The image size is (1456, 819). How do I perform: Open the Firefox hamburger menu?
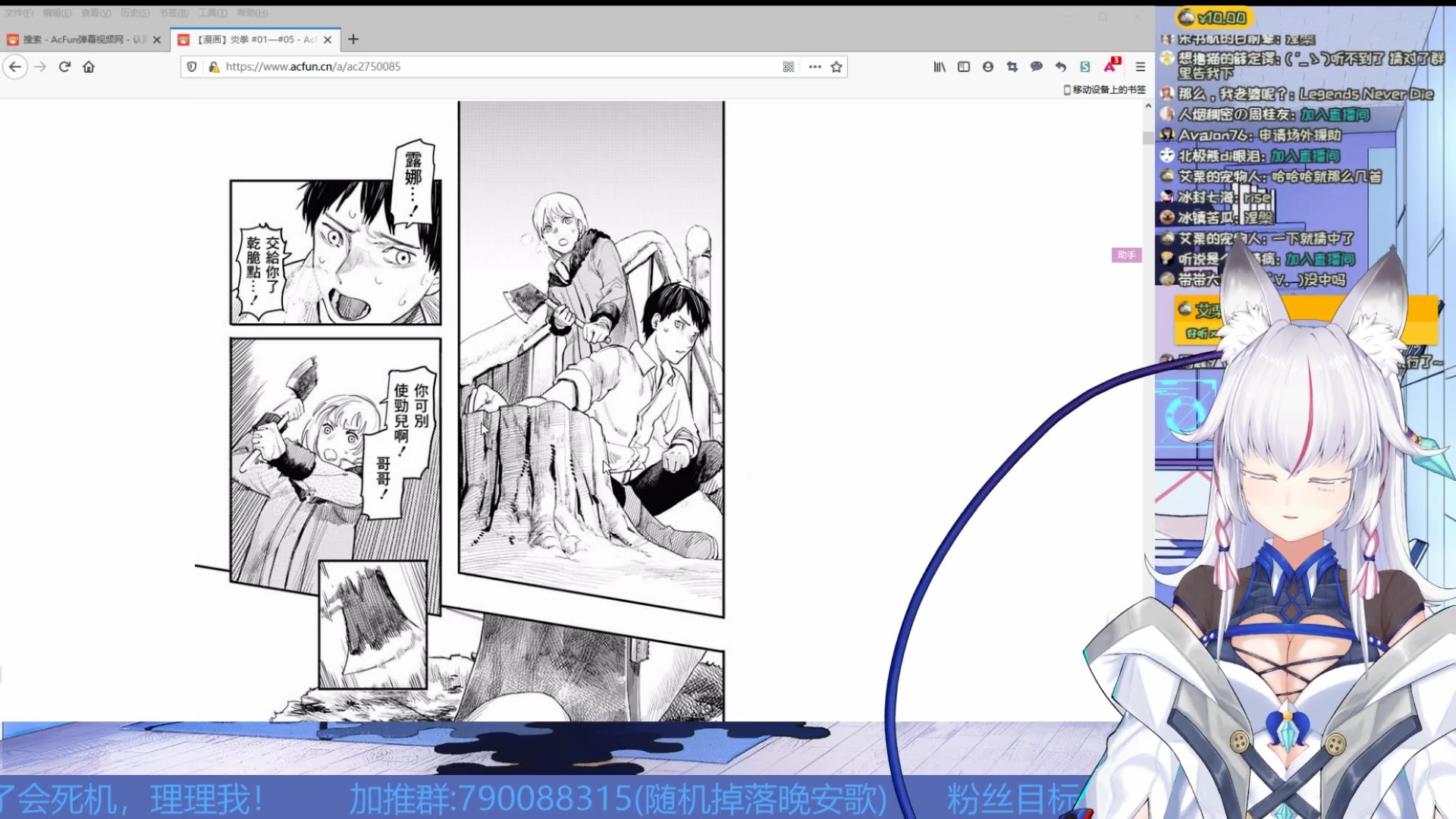pos(1140,67)
